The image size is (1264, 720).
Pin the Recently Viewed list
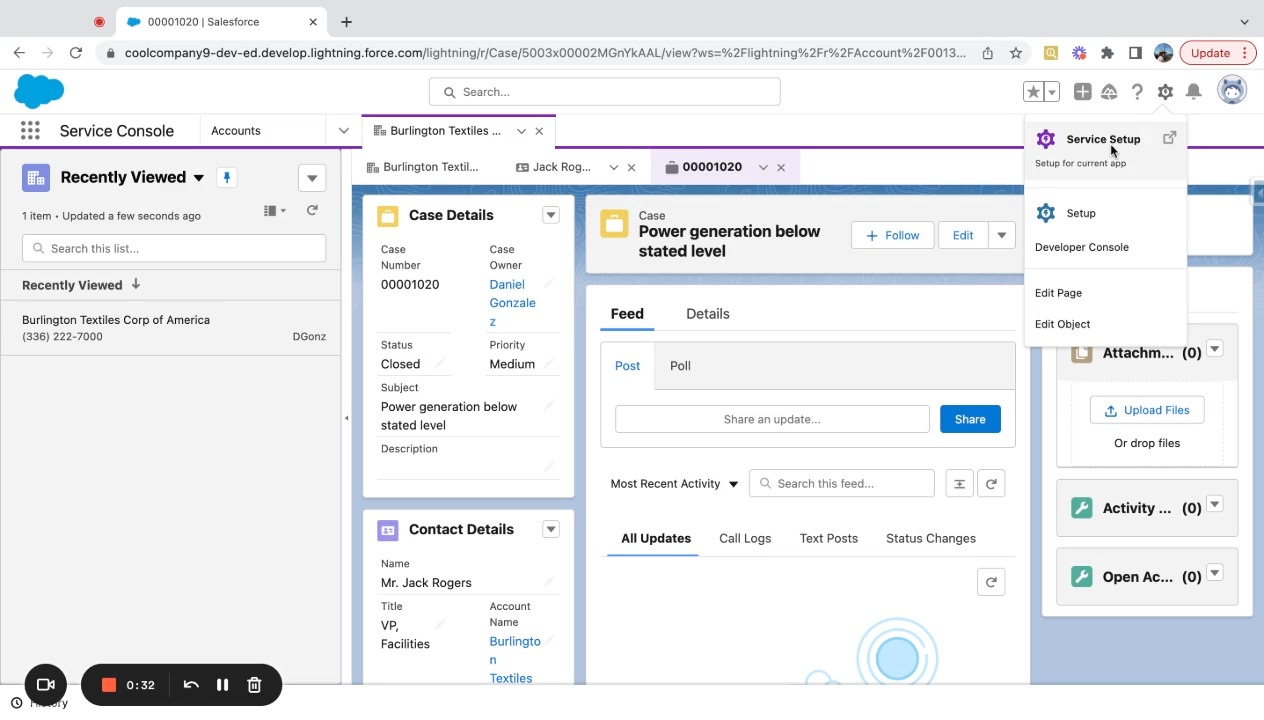227,178
